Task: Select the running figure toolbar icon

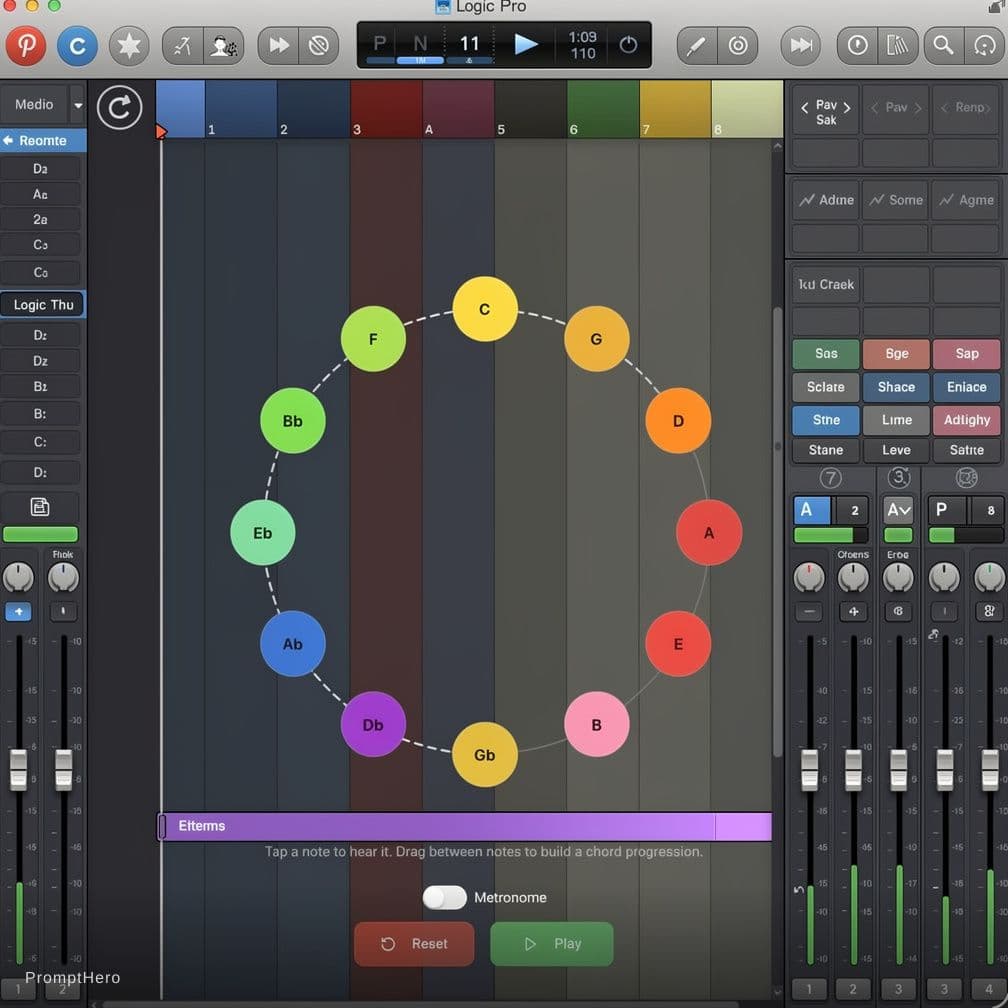Action: click(183, 45)
